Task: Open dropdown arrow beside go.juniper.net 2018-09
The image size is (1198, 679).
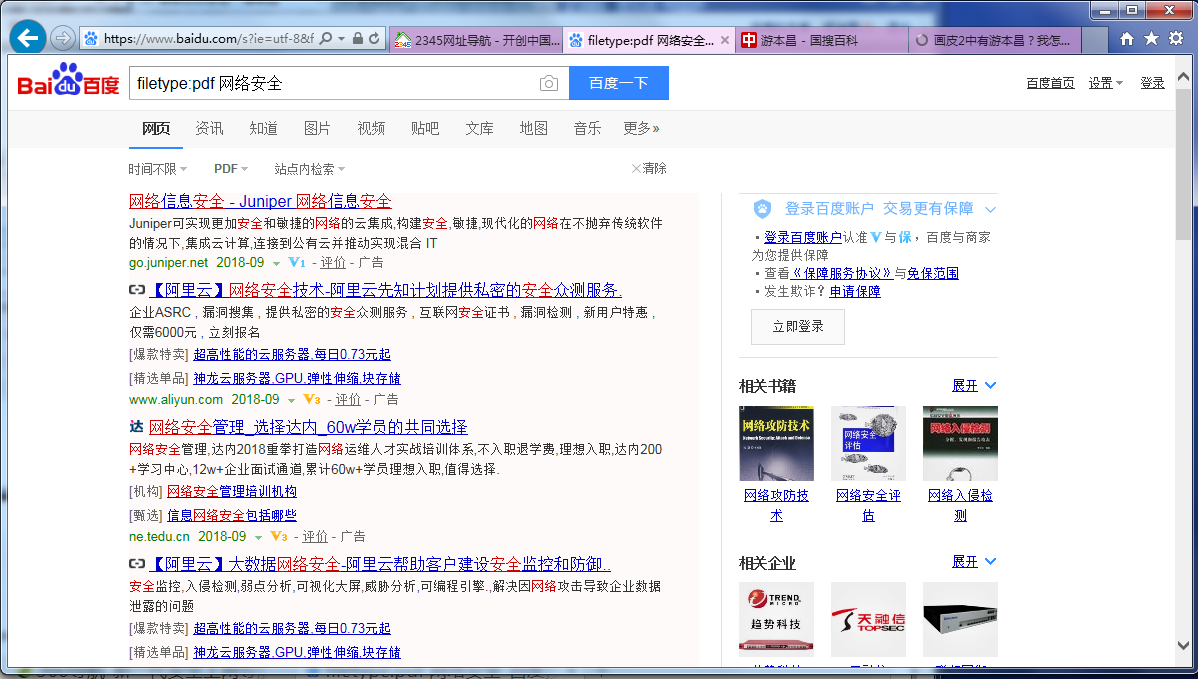Action: (x=277, y=264)
